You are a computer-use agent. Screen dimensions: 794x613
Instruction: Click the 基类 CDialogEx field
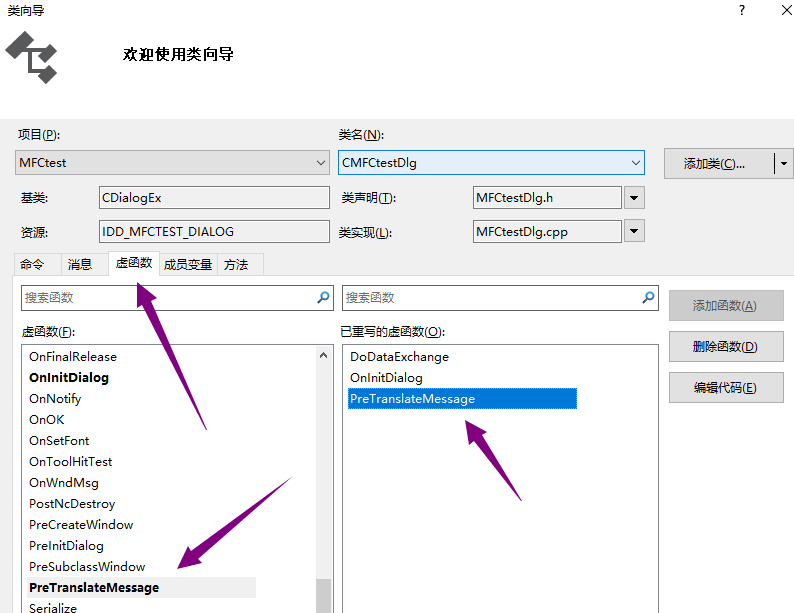(x=214, y=197)
